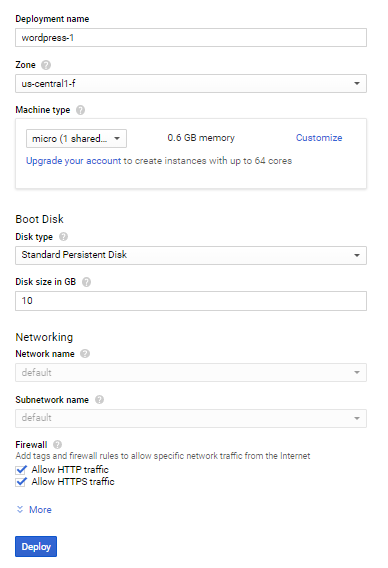Click the Networking section heading
388x568 pixels.
tap(44, 337)
